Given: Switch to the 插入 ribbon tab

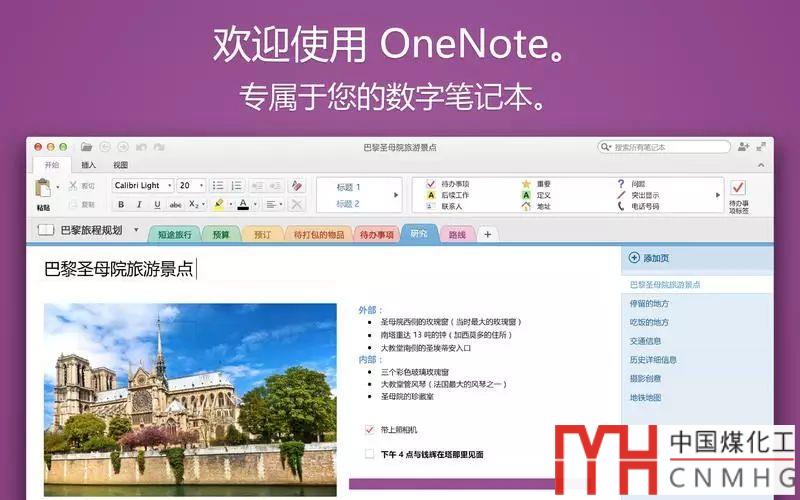Looking at the screenshot, I should (x=88, y=165).
